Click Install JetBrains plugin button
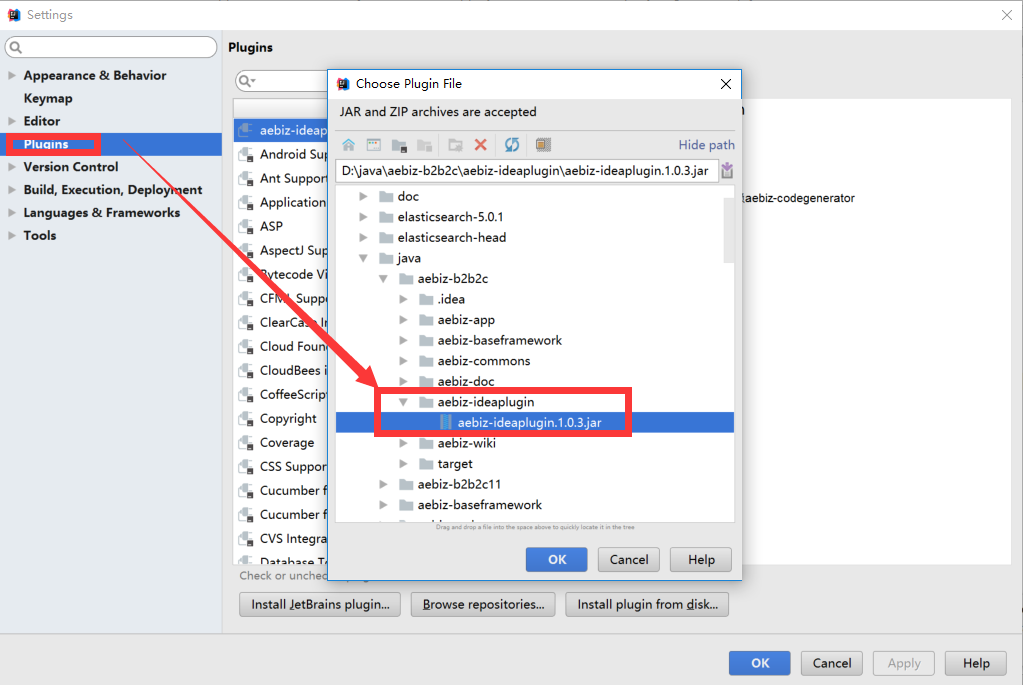 click(x=320, y=604)
